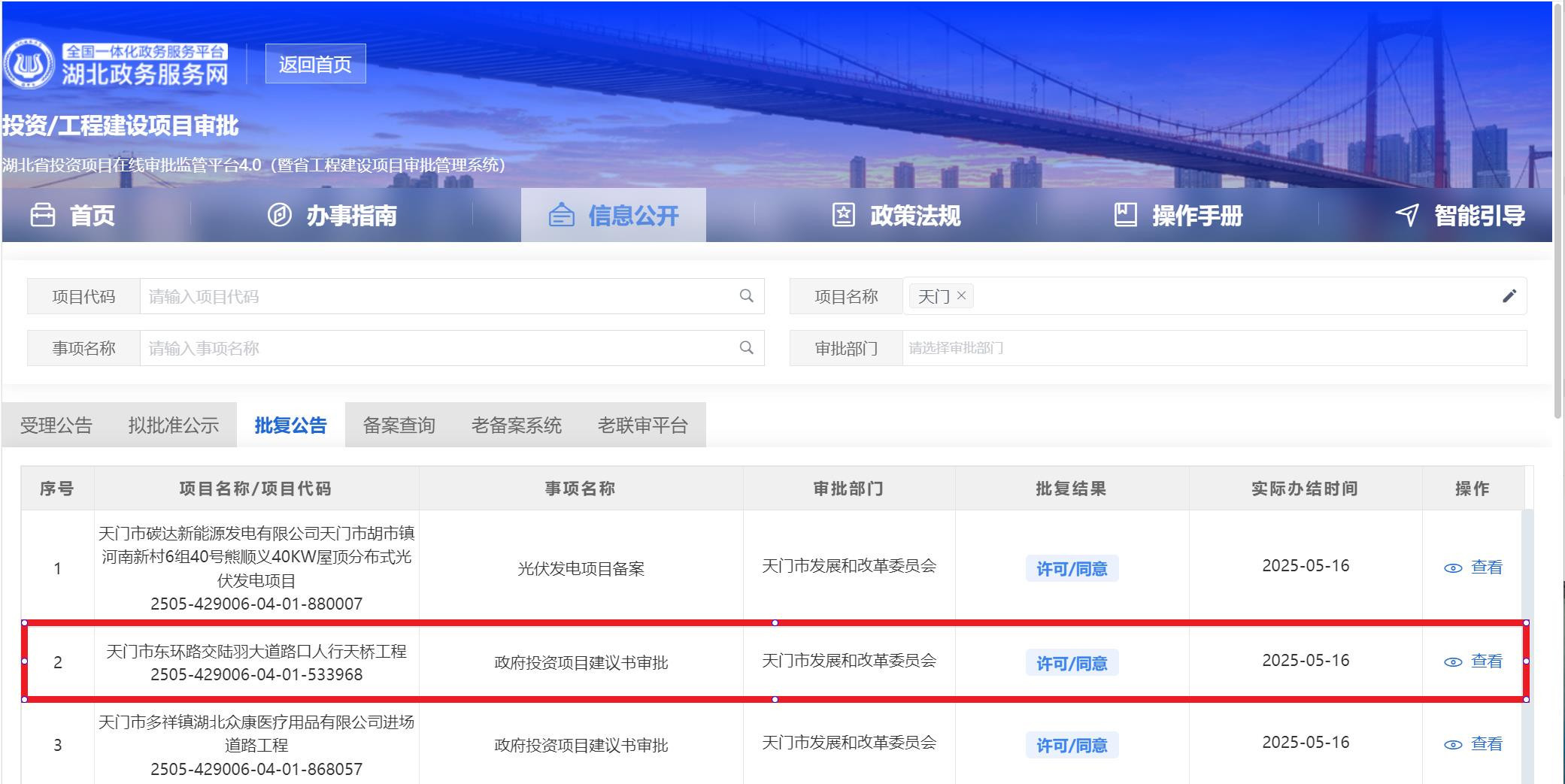Click 许可/同意 badge in row 2
This screenshot has width=1565, height=784.
click(x=1072, y=663)
